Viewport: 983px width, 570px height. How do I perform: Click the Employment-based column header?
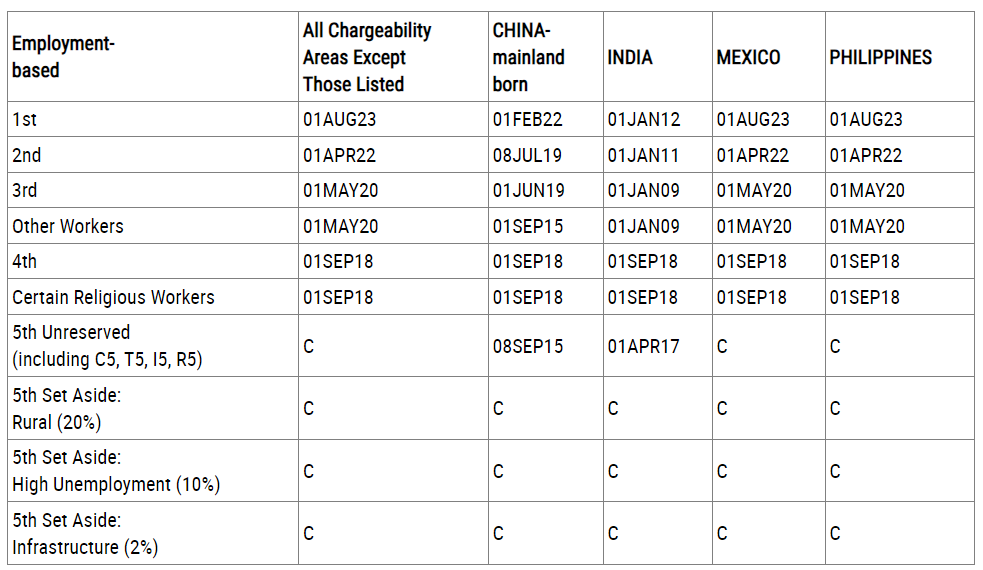[x=63, y=57]
